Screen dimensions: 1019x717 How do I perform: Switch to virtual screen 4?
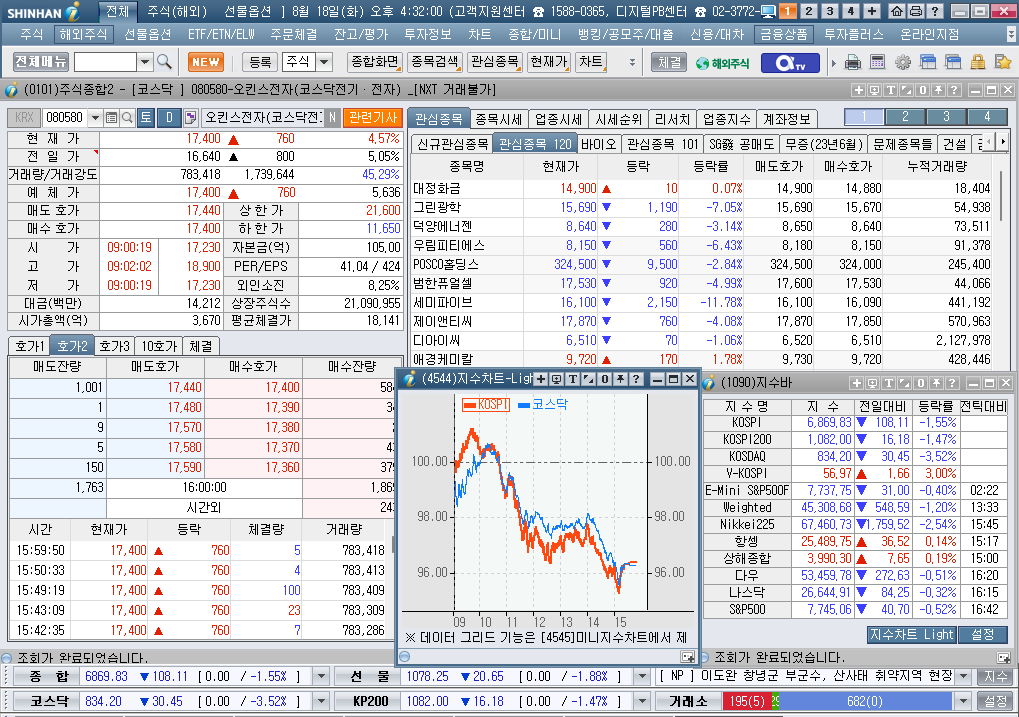tap(851, 11)
